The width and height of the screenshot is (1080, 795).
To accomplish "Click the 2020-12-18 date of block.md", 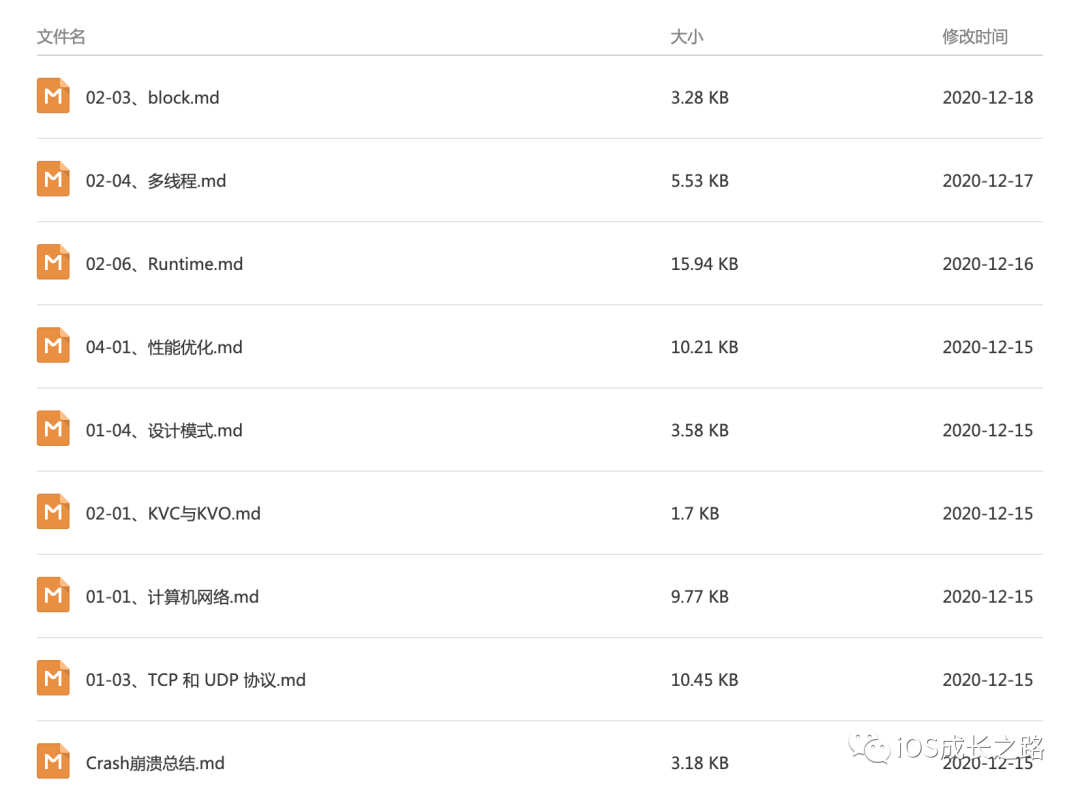I will pos(988,98).
